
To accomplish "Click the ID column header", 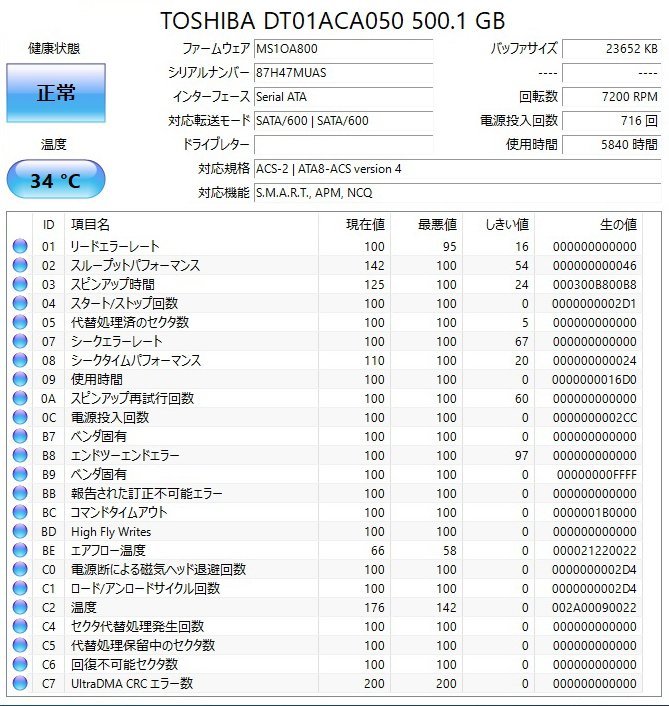I will click(49, 224).
